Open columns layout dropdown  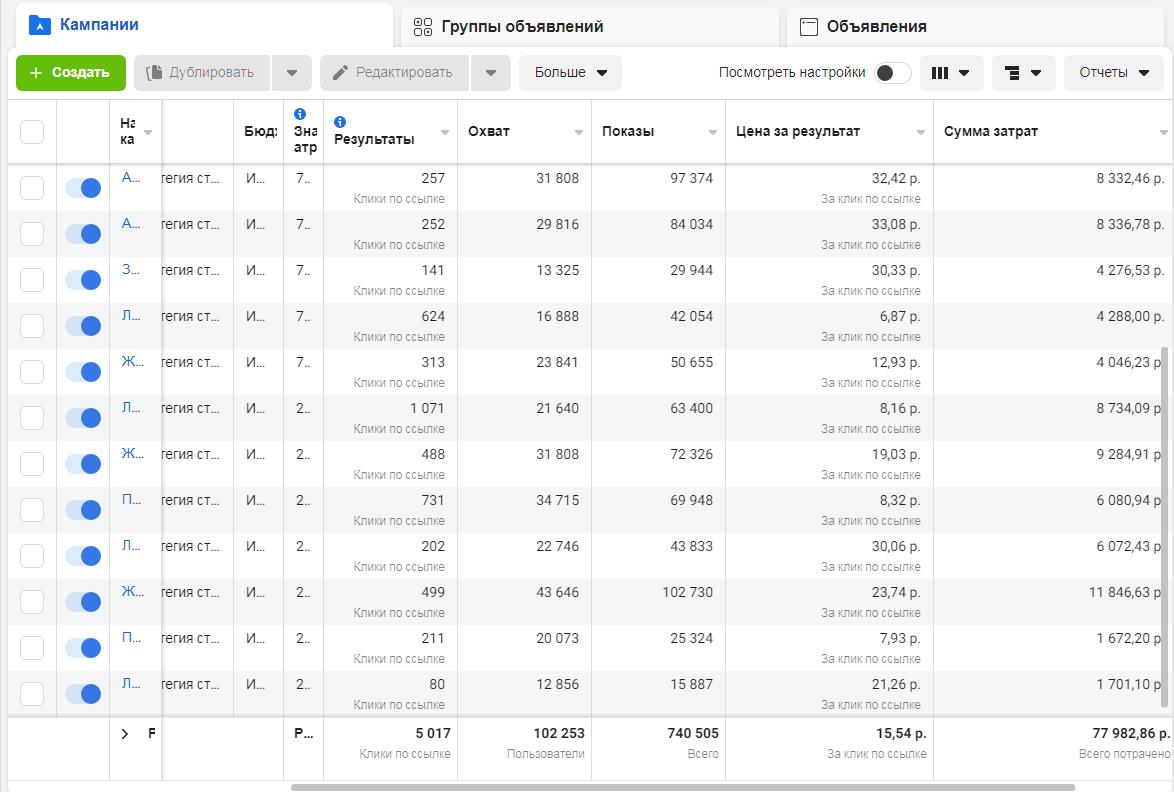[951, 73]
